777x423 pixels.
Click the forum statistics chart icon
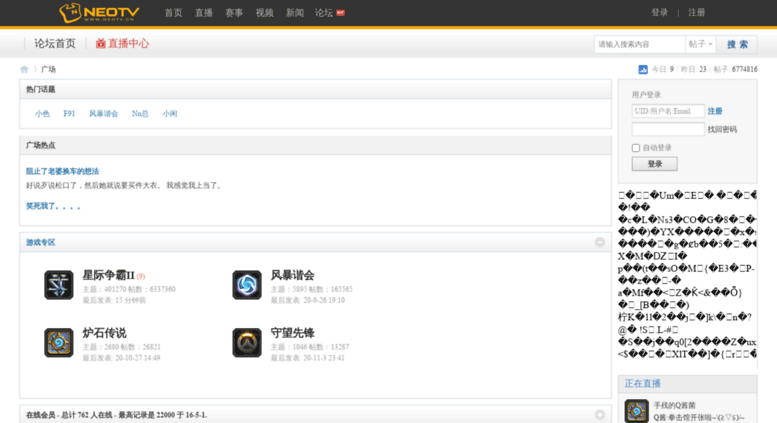pyautogui.click(x=643, y=69)
